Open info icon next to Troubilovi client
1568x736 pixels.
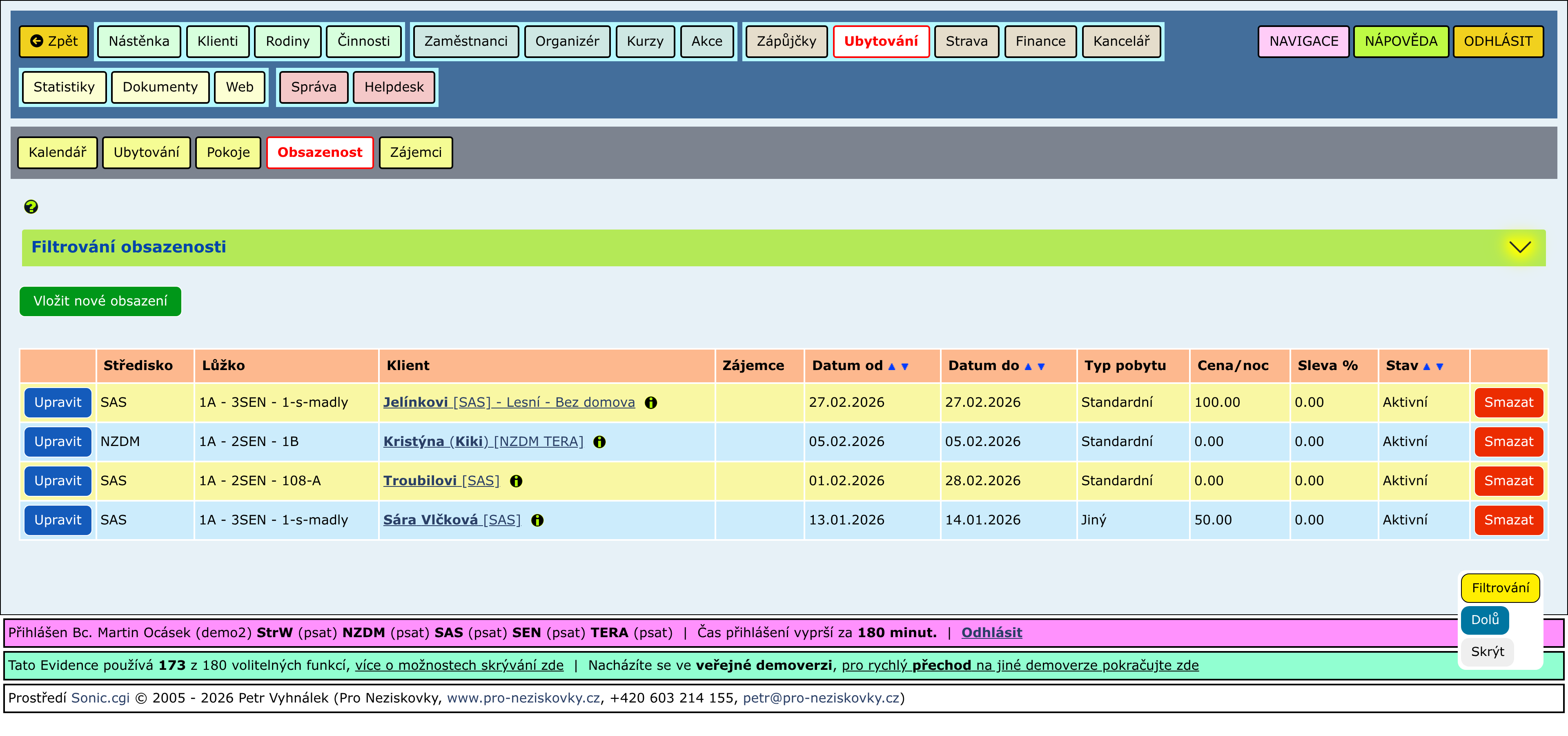(516, 482)
